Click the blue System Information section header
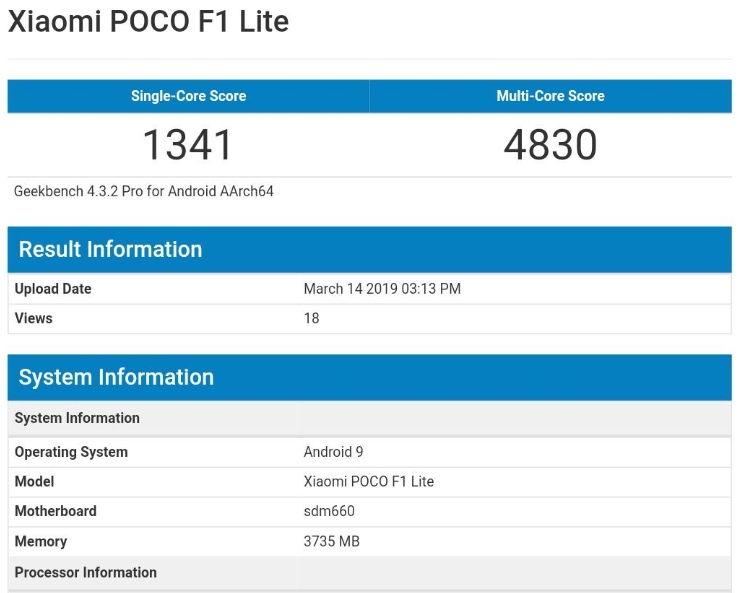Viewport: 738px width, 593px height. point(369,377)
